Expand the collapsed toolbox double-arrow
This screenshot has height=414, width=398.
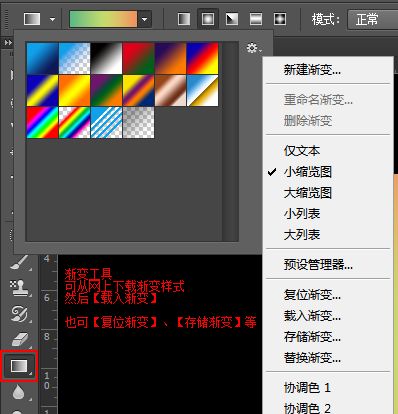point(8,43)
